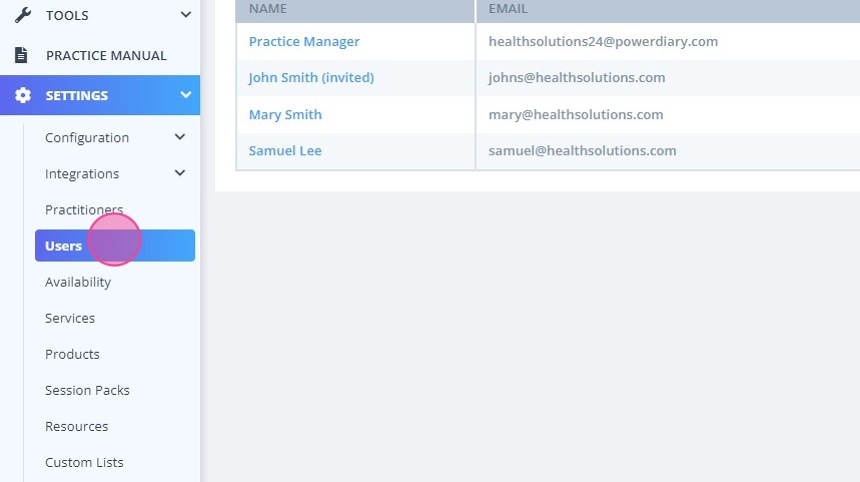Open Mary Smith user link
This screenshot has width=860, height=482.
[285, 115]
